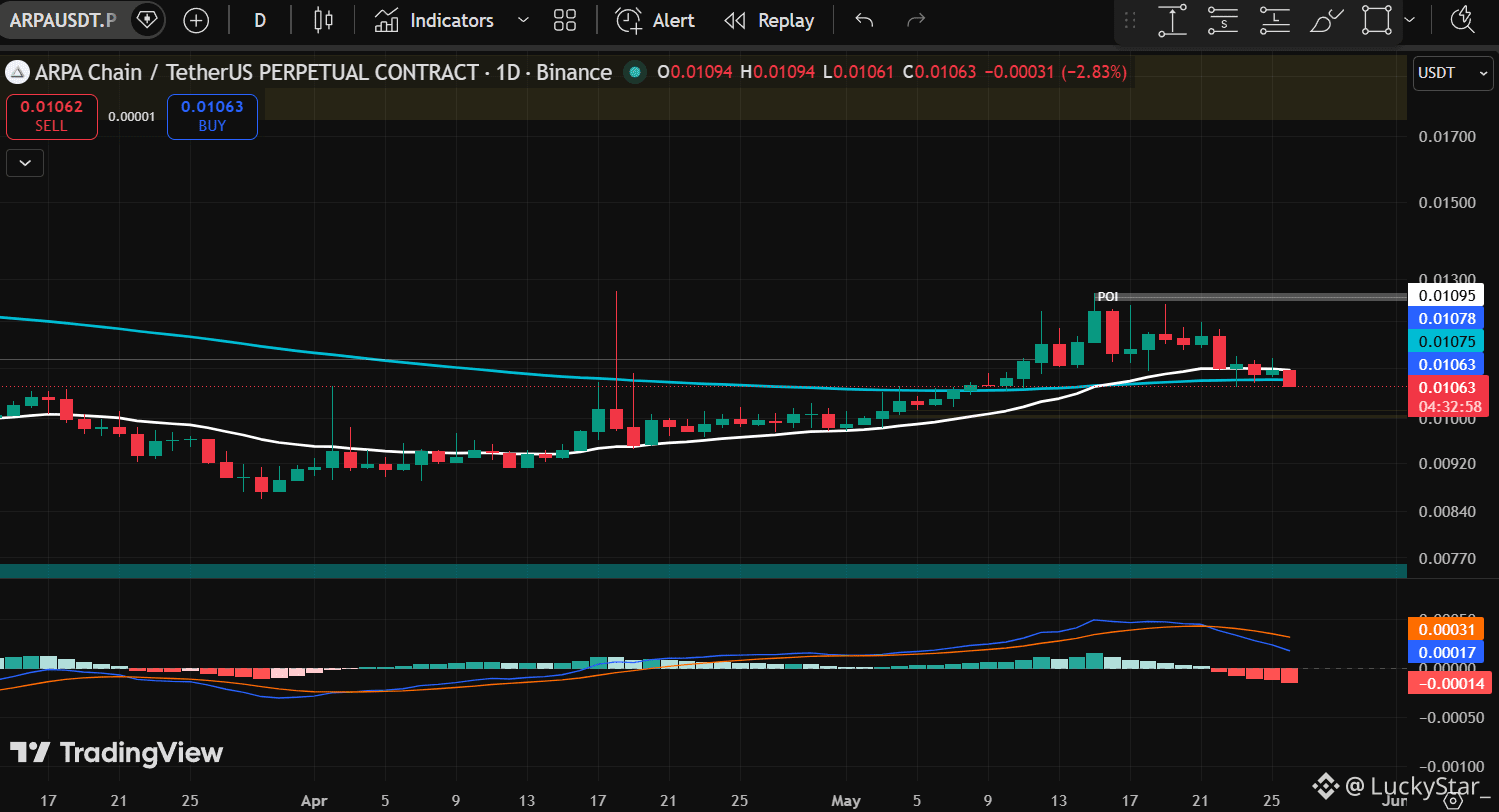Screen dimensions: 1499x812
Task: Click the blue 0.00017 MACD label
Action: [1447, 652]
